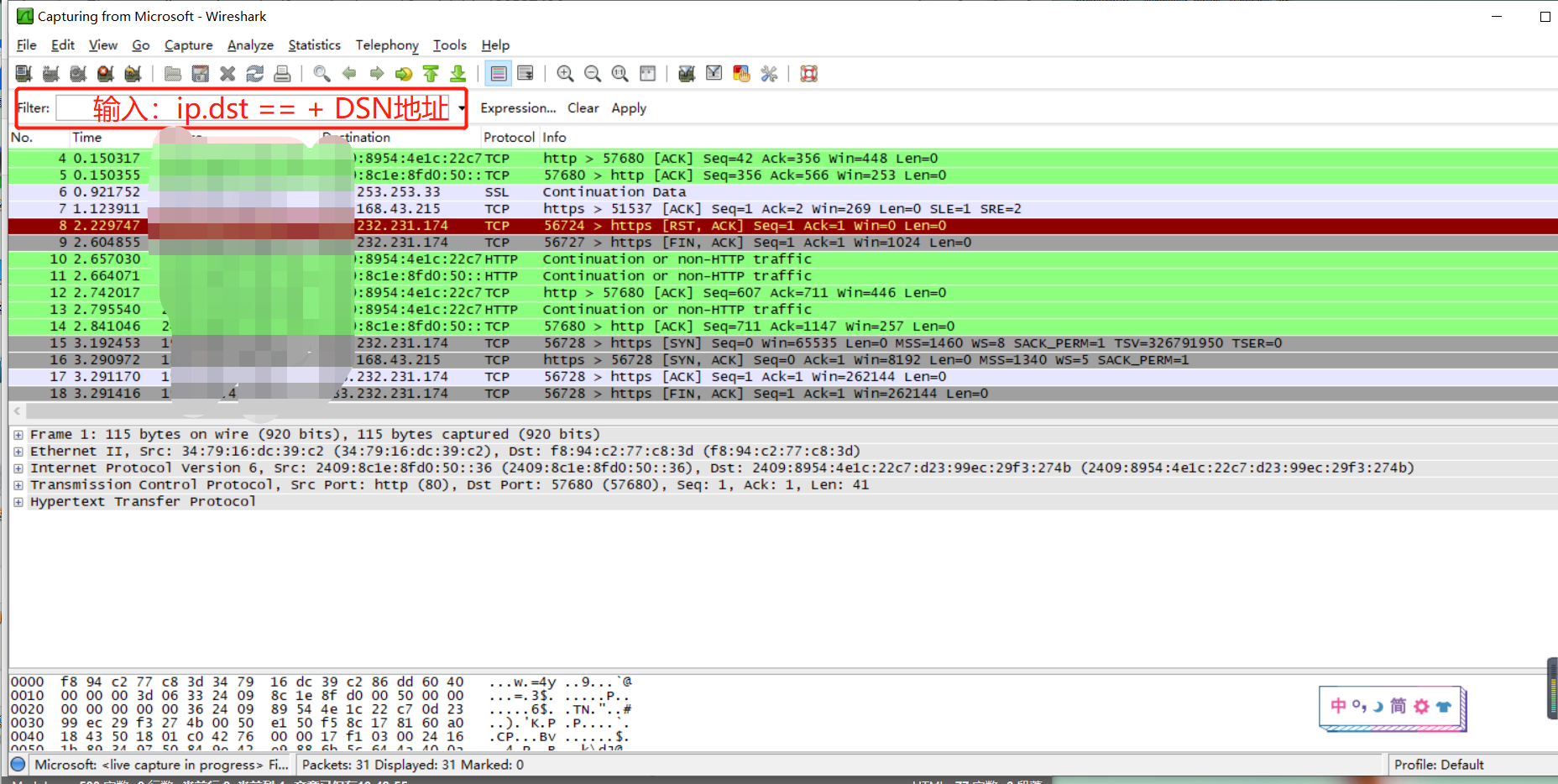This screenshot has height=784, width=1558.
Task: Select packet 6 SSL Continuation Data
Action: (782, 192)
